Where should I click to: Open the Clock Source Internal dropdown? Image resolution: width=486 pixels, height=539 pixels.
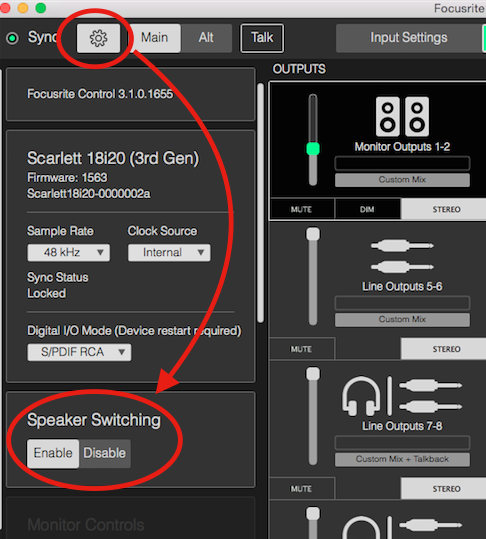tap(169, 253)
